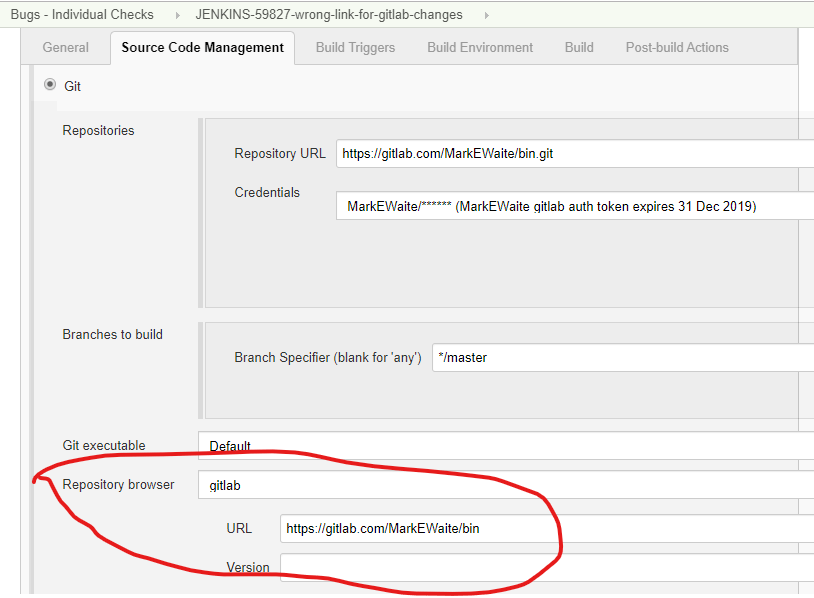Edit the Repository URL field
The height and width of the screenshot is (598, 814).
pyautogui.click(x=575, y=153)
